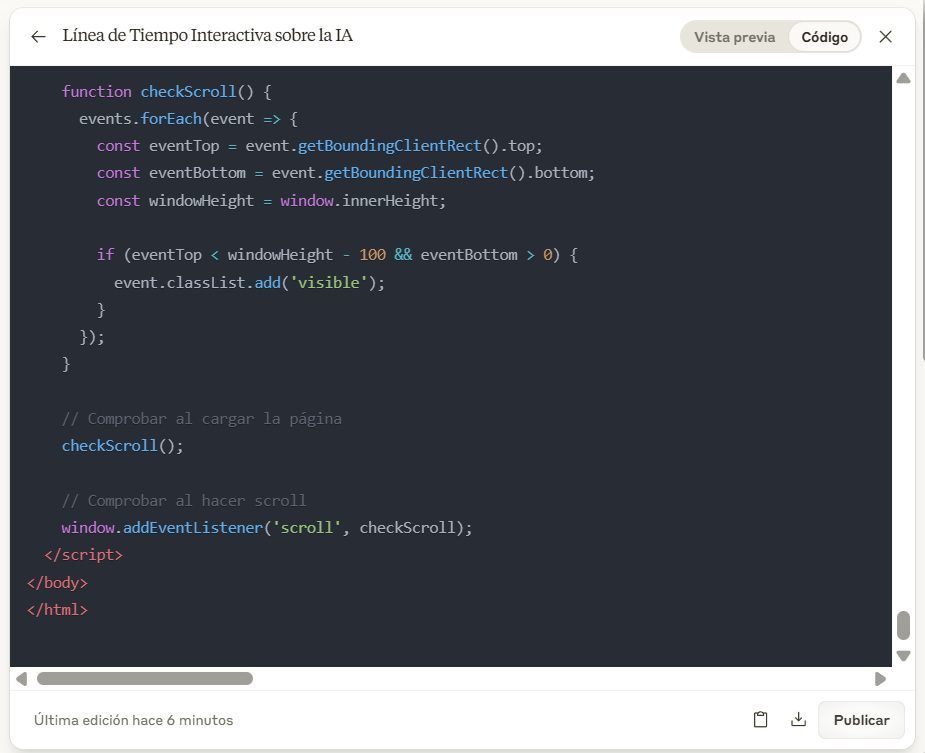Click the '// Comprobar al hacer scroll' comment
925x753 pixels.
click(x=184, y=500)
